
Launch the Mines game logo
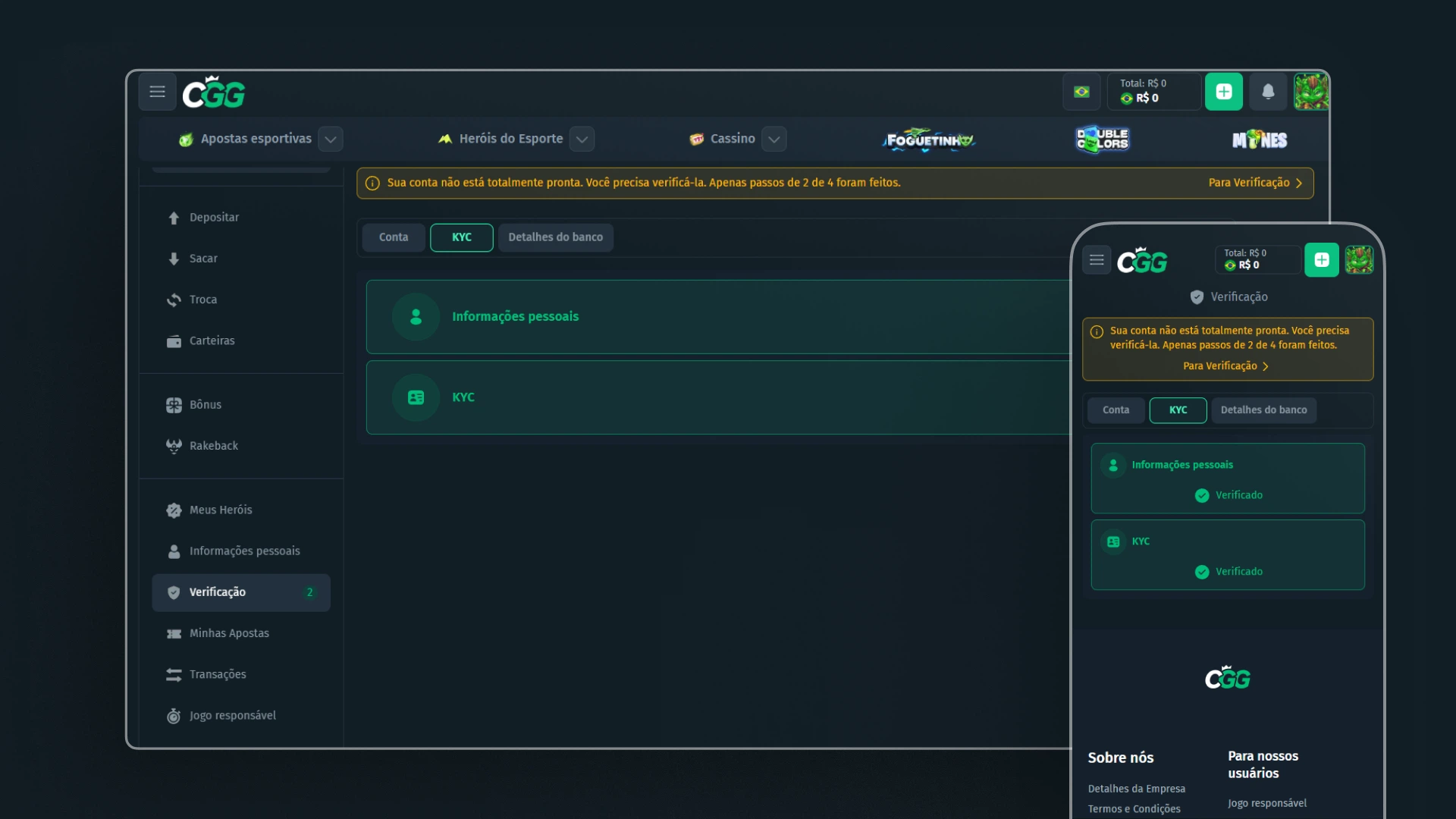click(x=1260, y=140)
